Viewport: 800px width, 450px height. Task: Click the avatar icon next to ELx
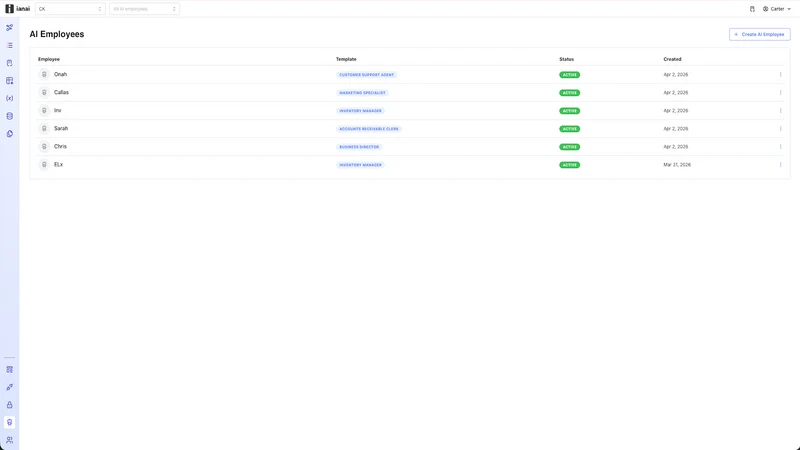pos(44,164)
